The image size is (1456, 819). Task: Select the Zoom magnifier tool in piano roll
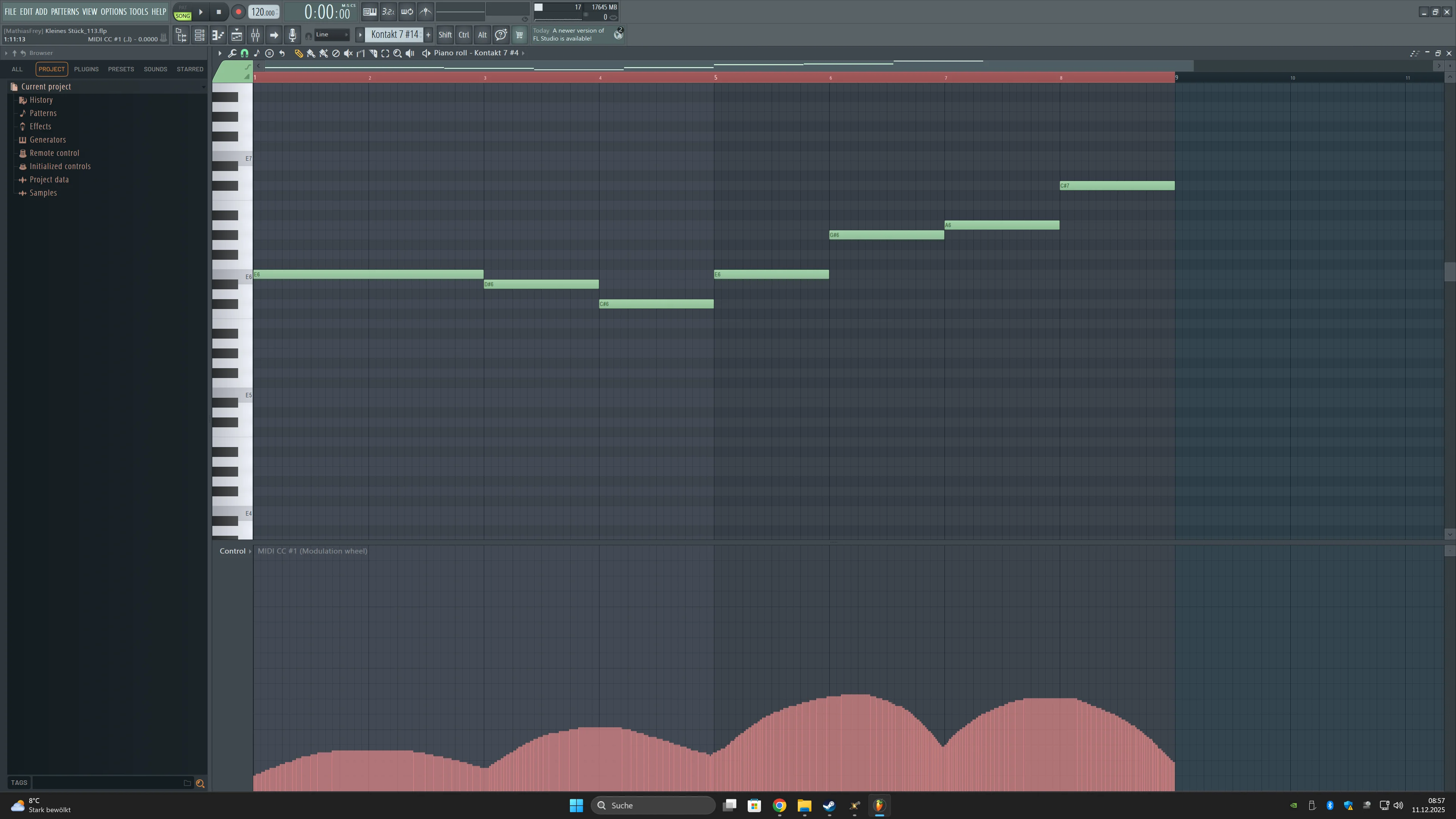click(x=397, y=53)
